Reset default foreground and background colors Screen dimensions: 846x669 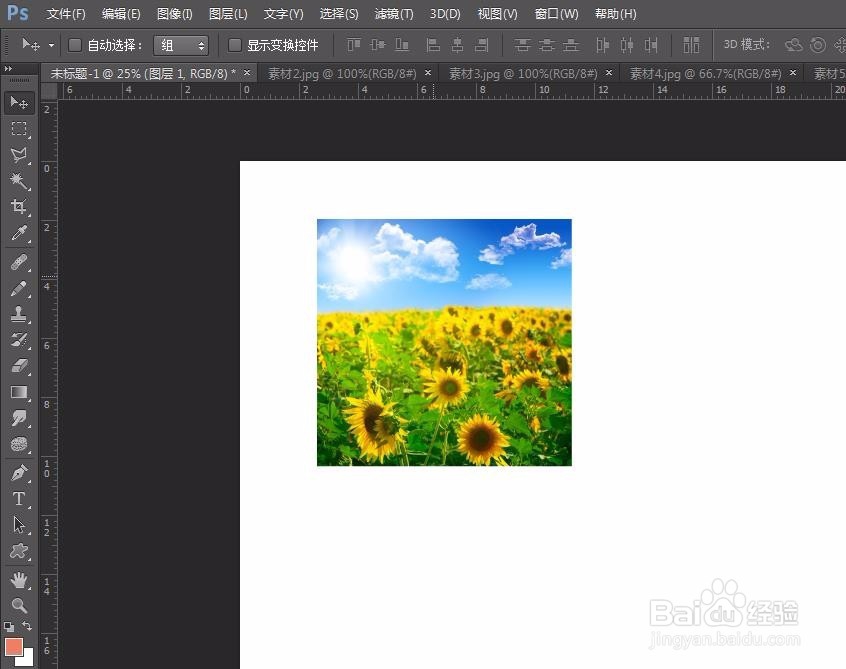[x=9, y=626]
